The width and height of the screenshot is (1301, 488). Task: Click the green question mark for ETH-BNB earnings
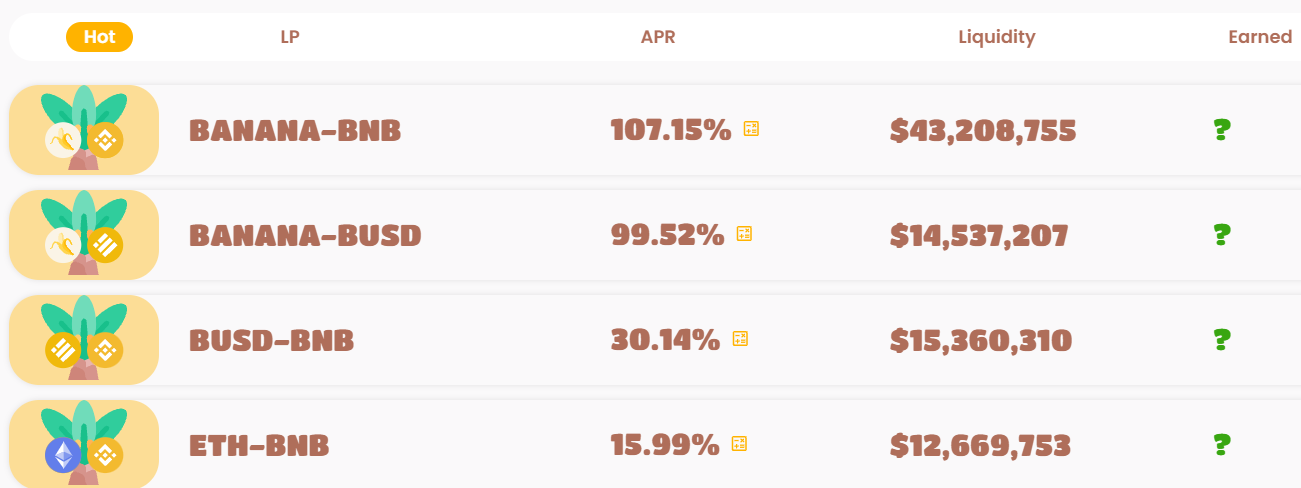pos(1221,444)
